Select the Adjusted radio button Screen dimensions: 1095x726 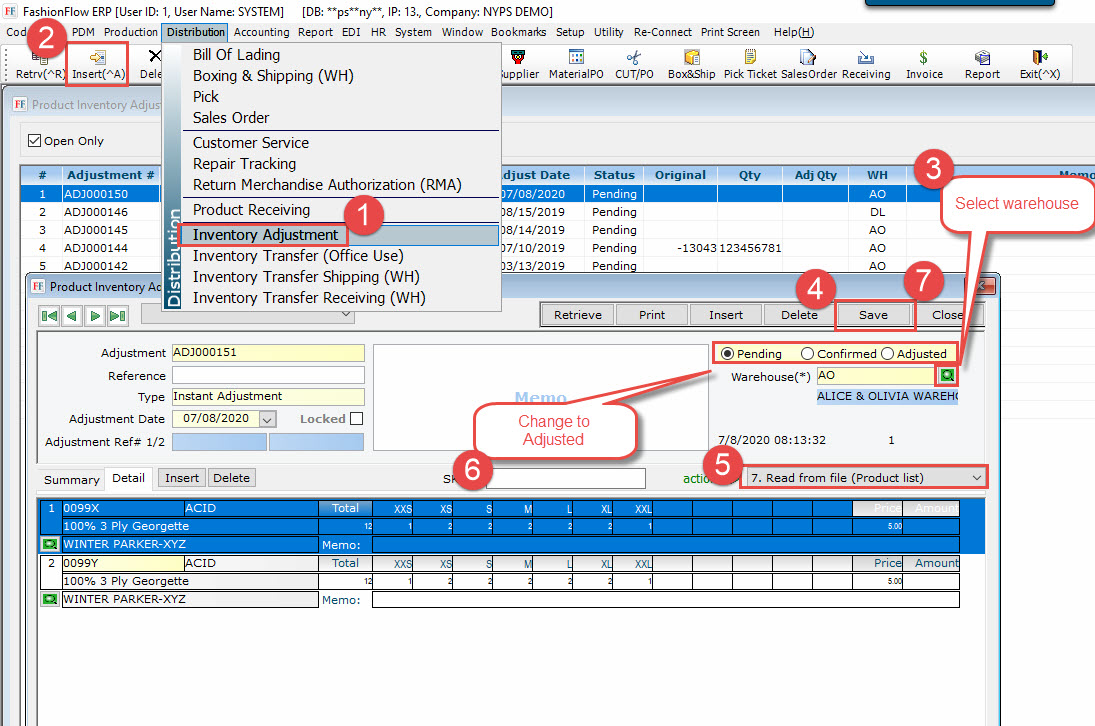pyautogui.click(x=887, y=353)
